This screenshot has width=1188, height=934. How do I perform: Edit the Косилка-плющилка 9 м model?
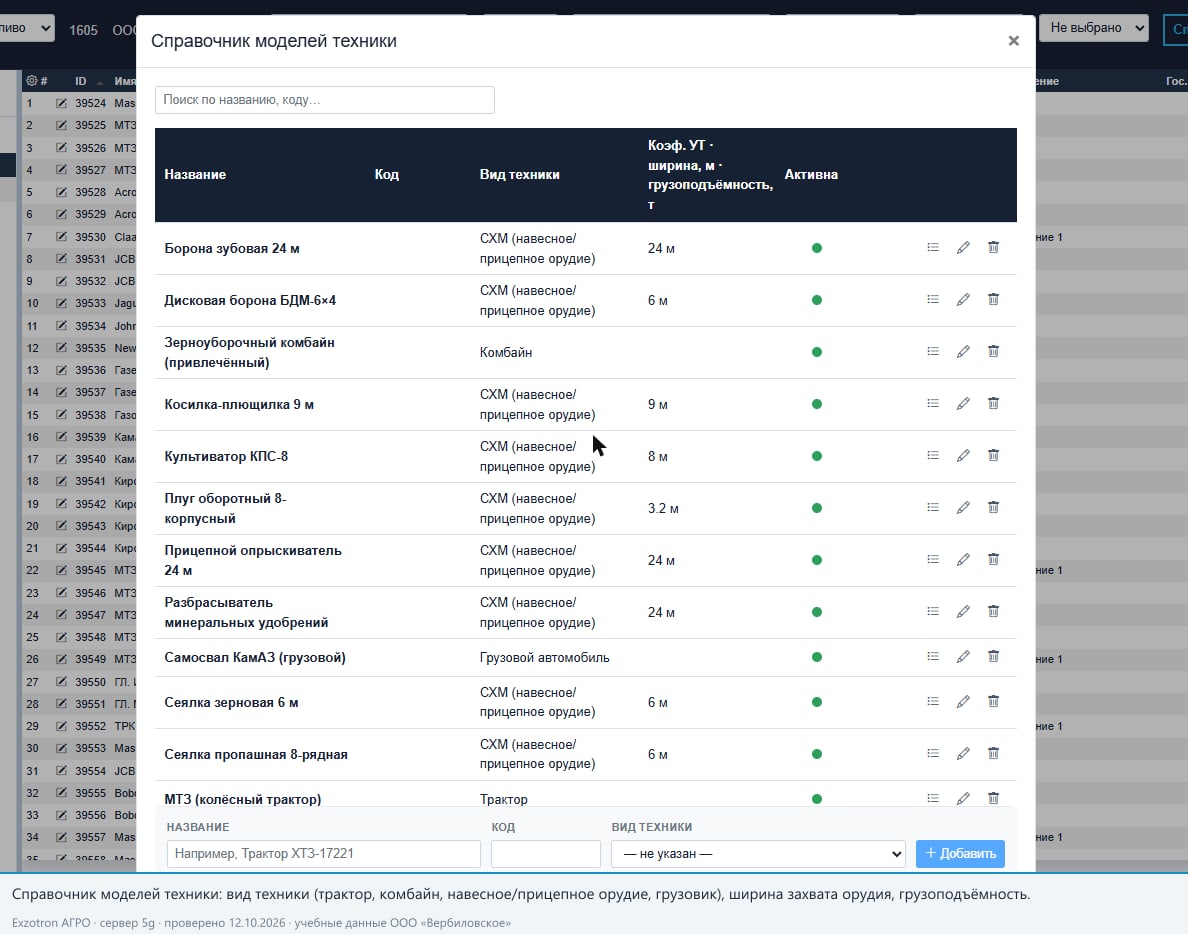pos(963,404)
